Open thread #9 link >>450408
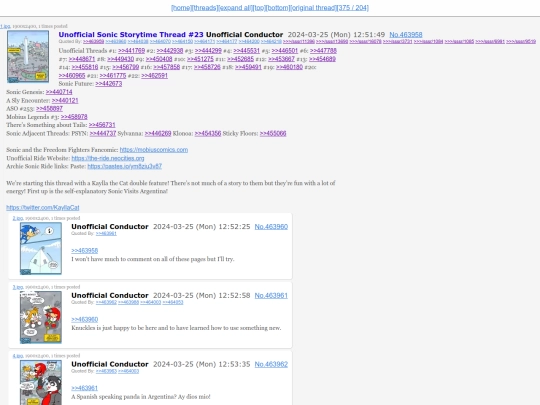Viewport: 540px width, 405px height. point(159,59)
